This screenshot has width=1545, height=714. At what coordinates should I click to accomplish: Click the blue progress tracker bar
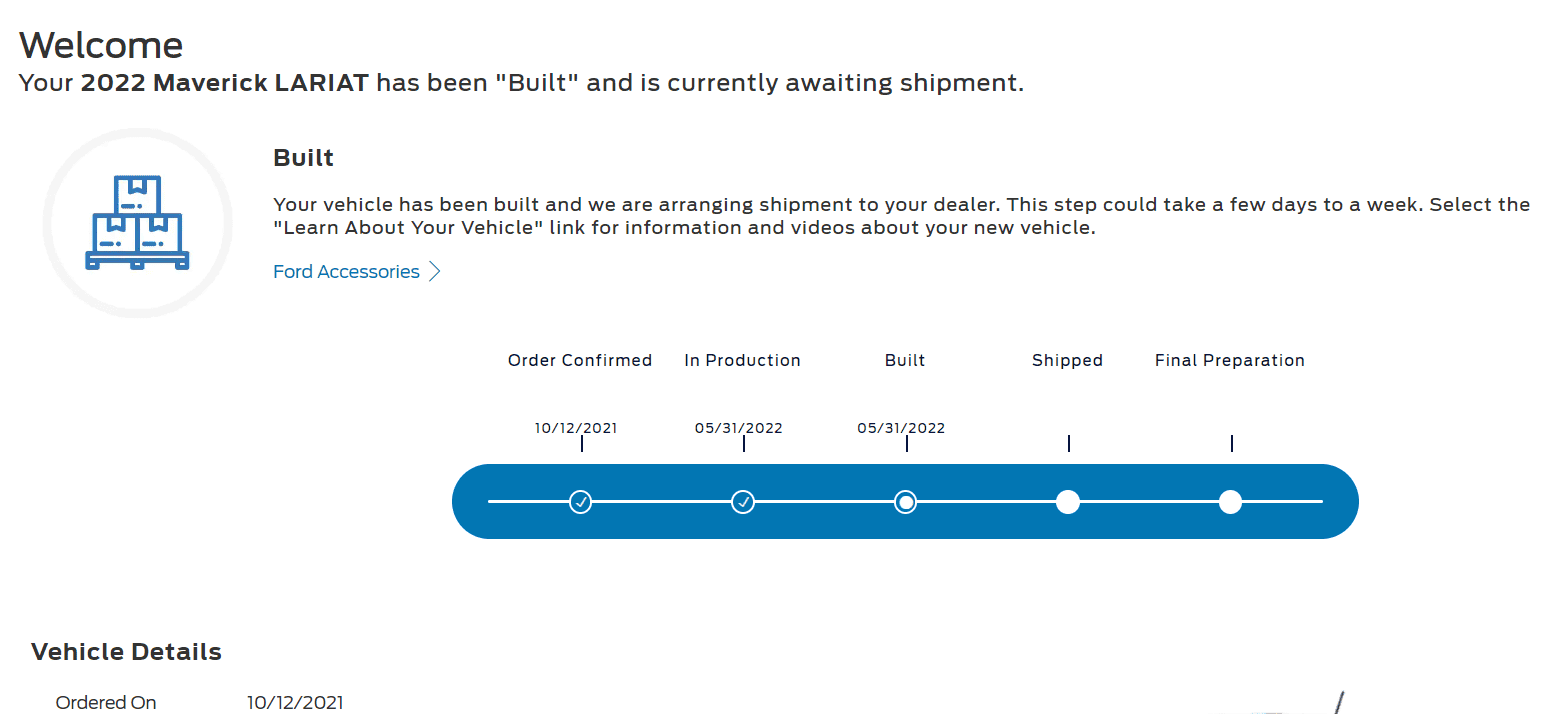[905, 501]
